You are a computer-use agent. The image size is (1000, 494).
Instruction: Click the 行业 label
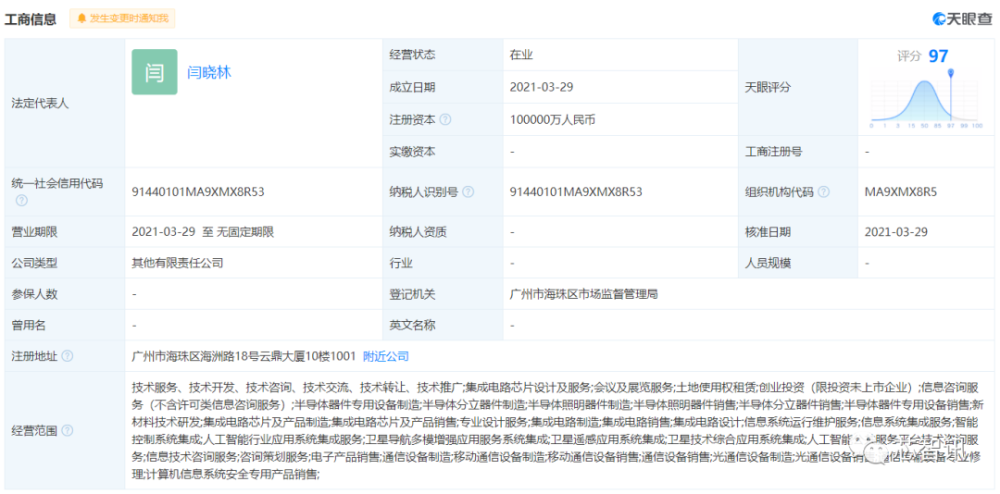click(401, 263)
